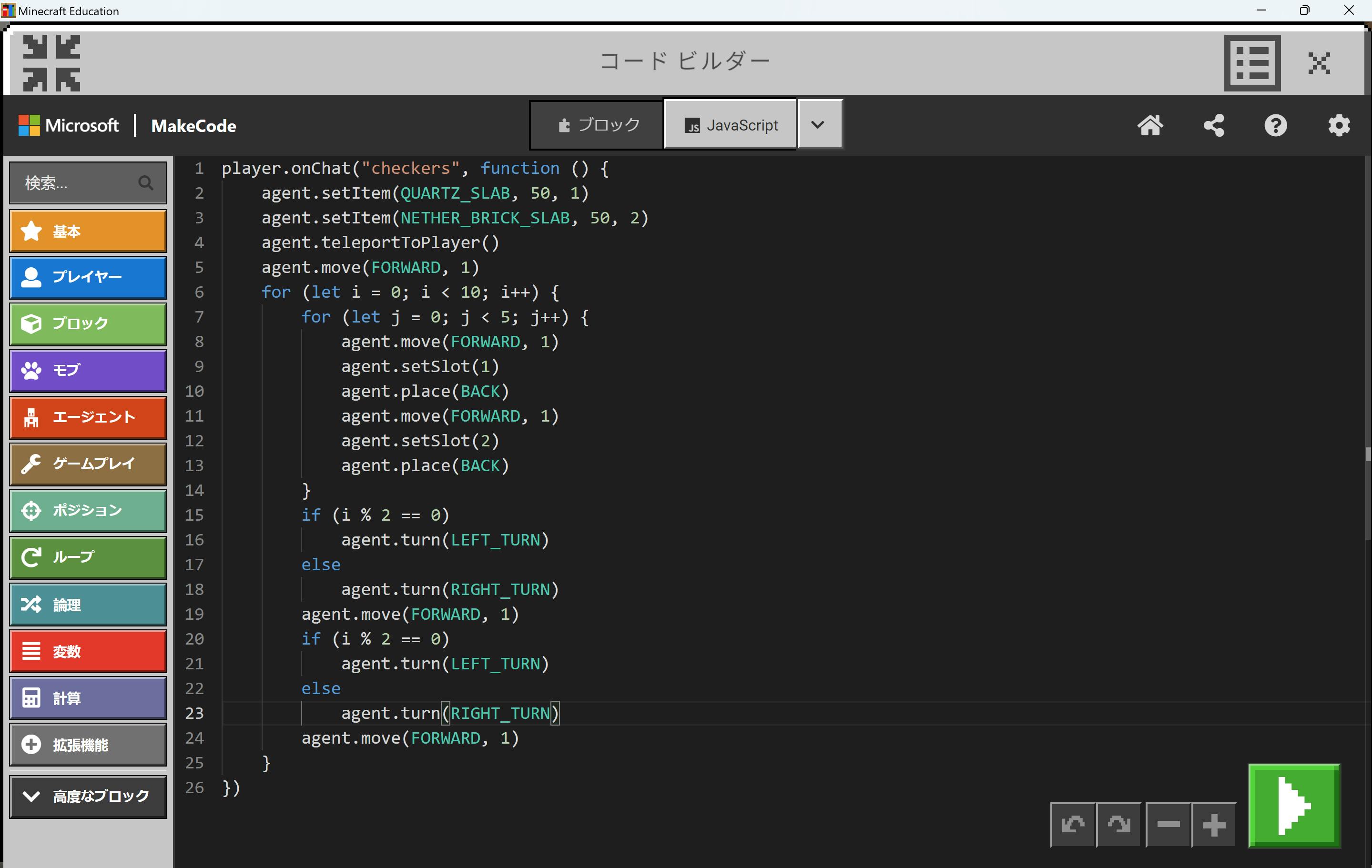Open 拡張機能 extensions category
1372x868 pixels.
point(88,745)
